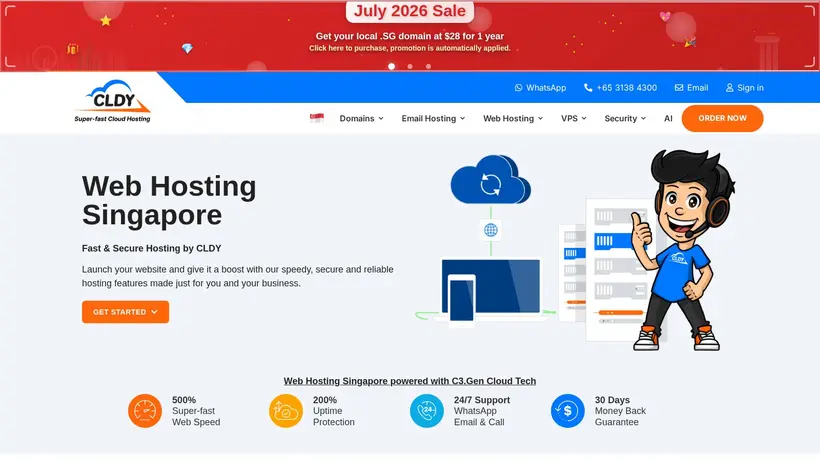Click the user Sign in icon

pos(730,88)
